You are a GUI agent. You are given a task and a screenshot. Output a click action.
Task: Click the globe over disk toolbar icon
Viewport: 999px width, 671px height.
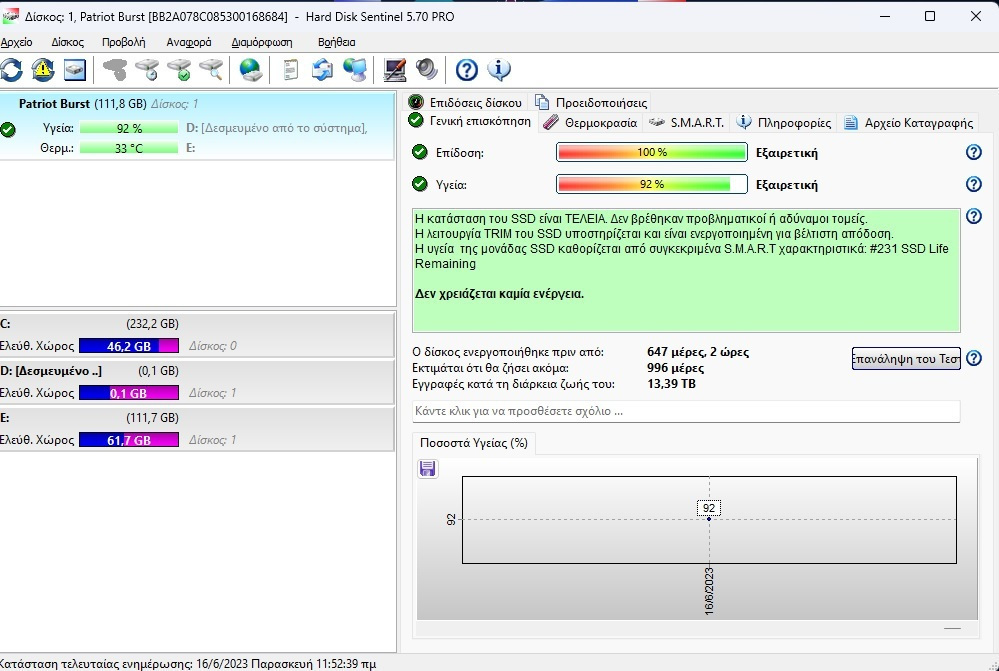click(250, 69)
